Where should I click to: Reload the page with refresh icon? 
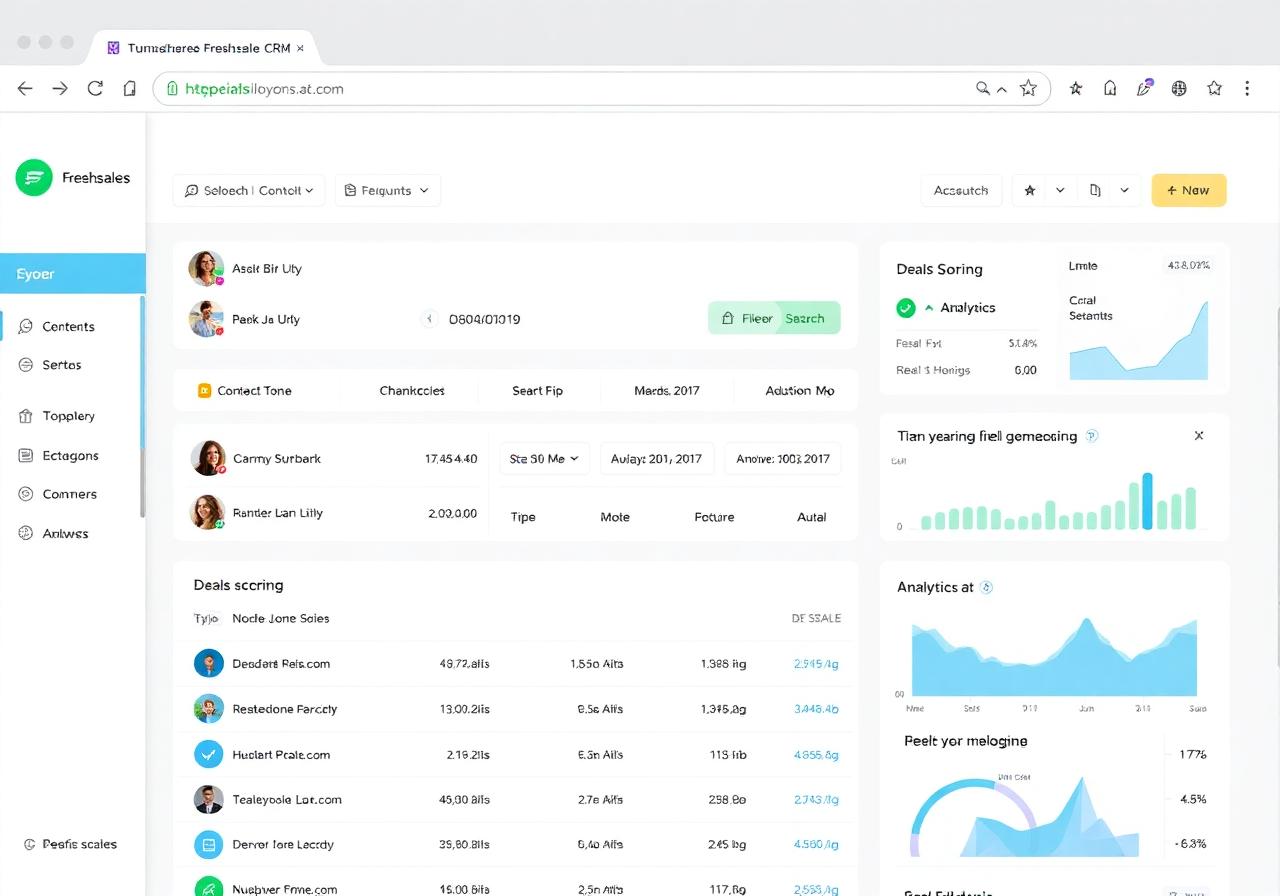(x=95, y=88)
